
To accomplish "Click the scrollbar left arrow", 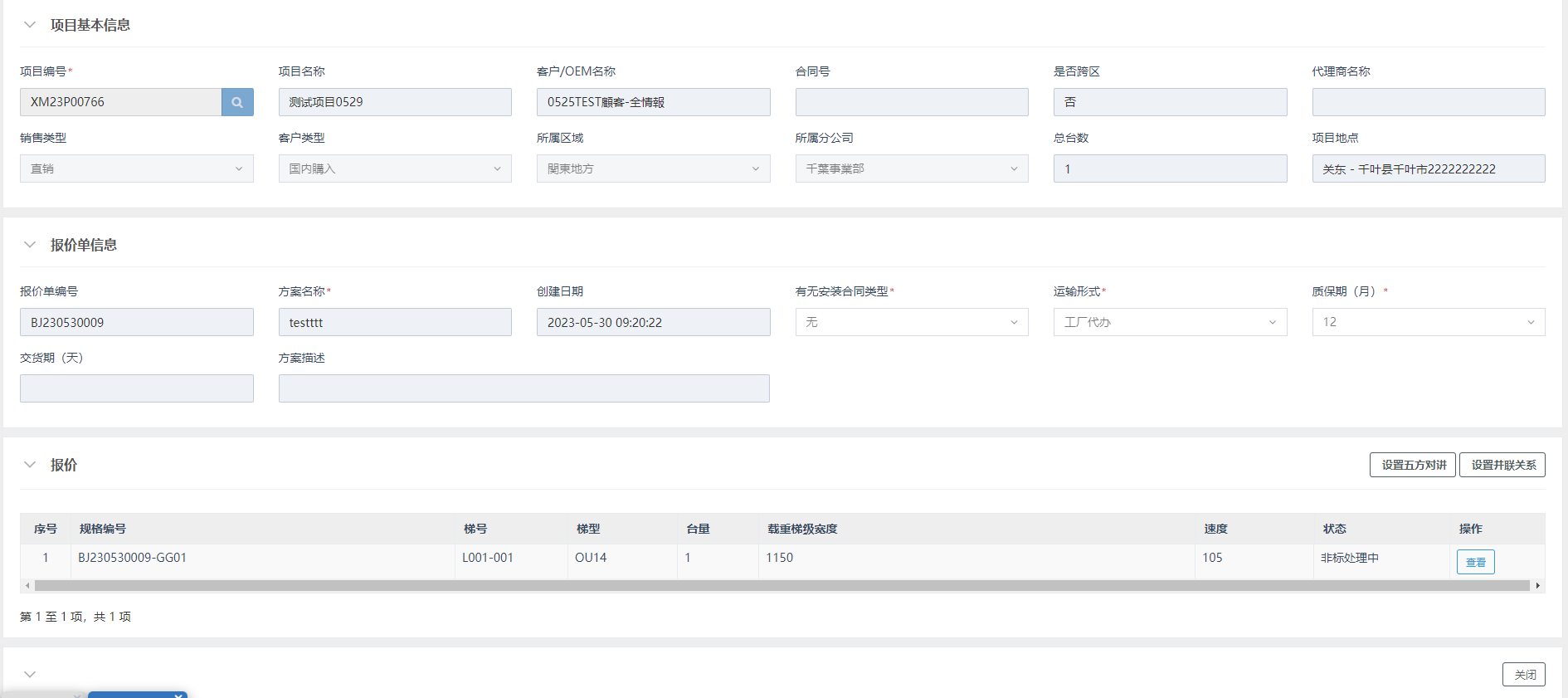I will click(x=27, y=586).
